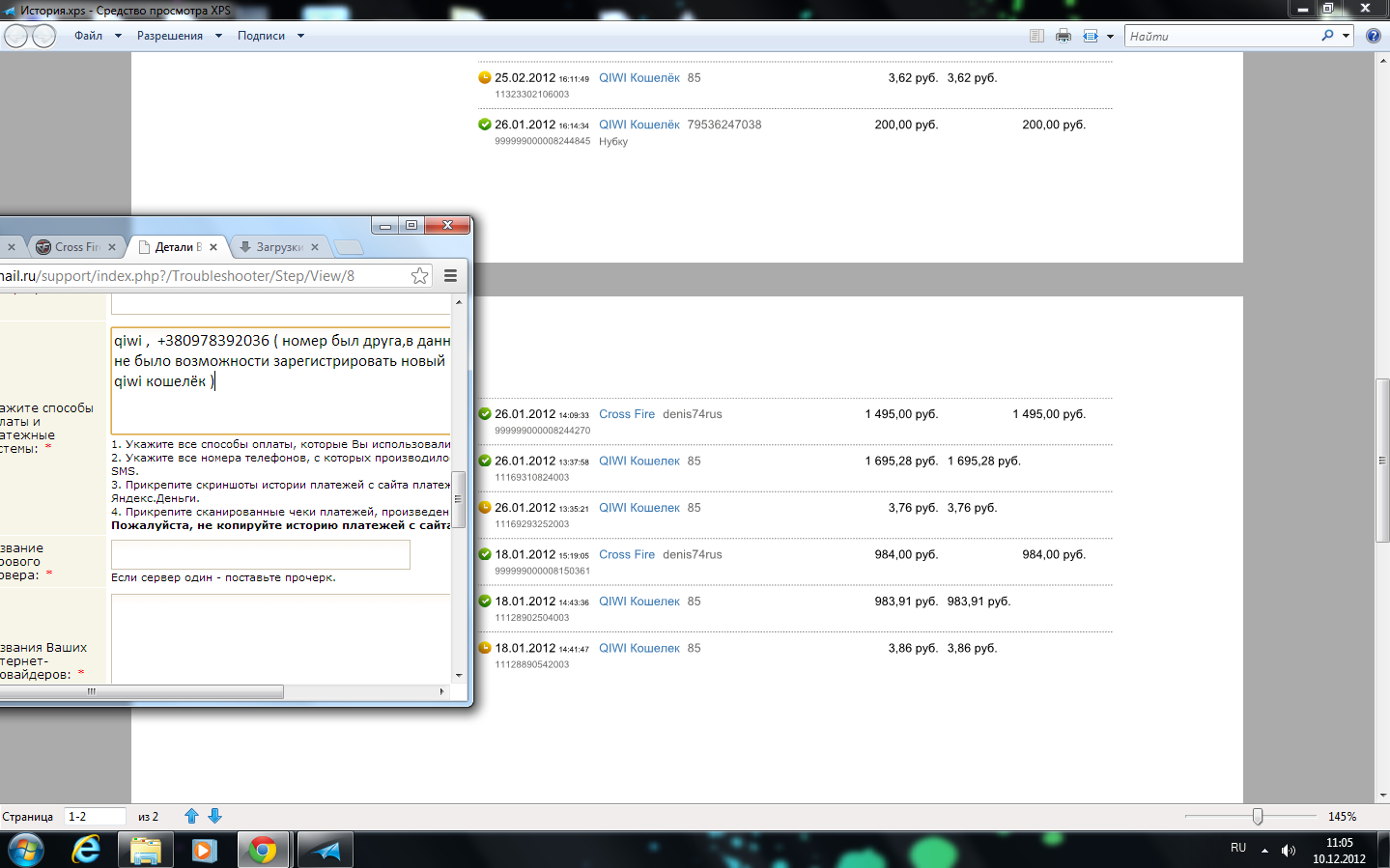This screenshot has height=868, width=1390.
Task: Open the document outline panel icon
Action: click(1036, 36)
